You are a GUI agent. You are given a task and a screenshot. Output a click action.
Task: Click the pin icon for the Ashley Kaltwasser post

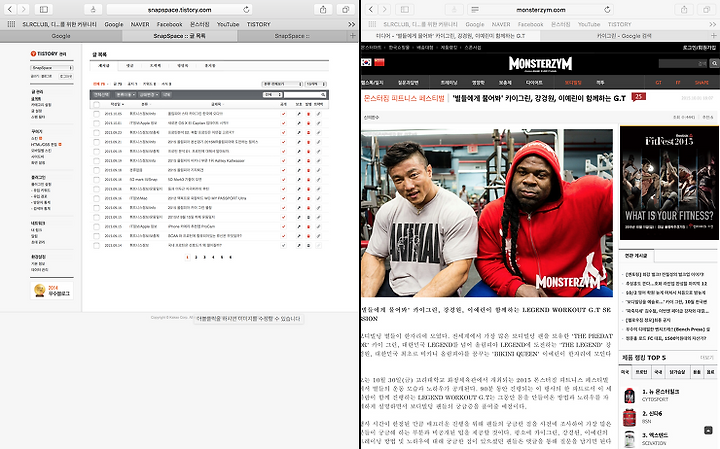click(x=299, y=161)
